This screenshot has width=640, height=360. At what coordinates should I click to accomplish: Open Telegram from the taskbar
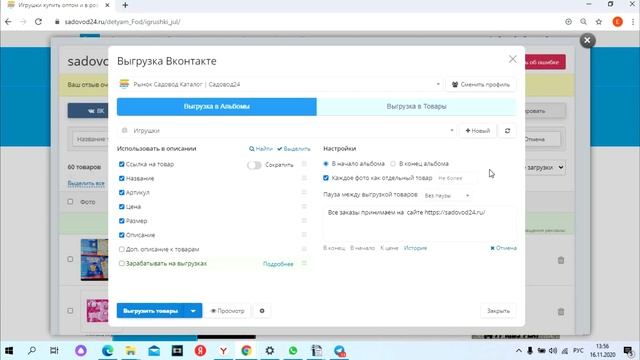pos(340,351)
